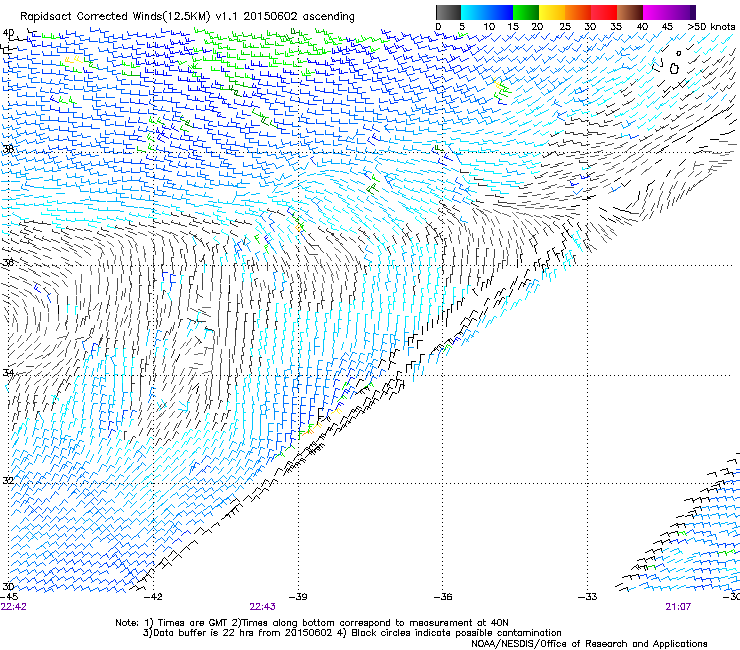Click the latitude label '32' at left
Screen dimensions: 740x650
[x=8, y=480]
